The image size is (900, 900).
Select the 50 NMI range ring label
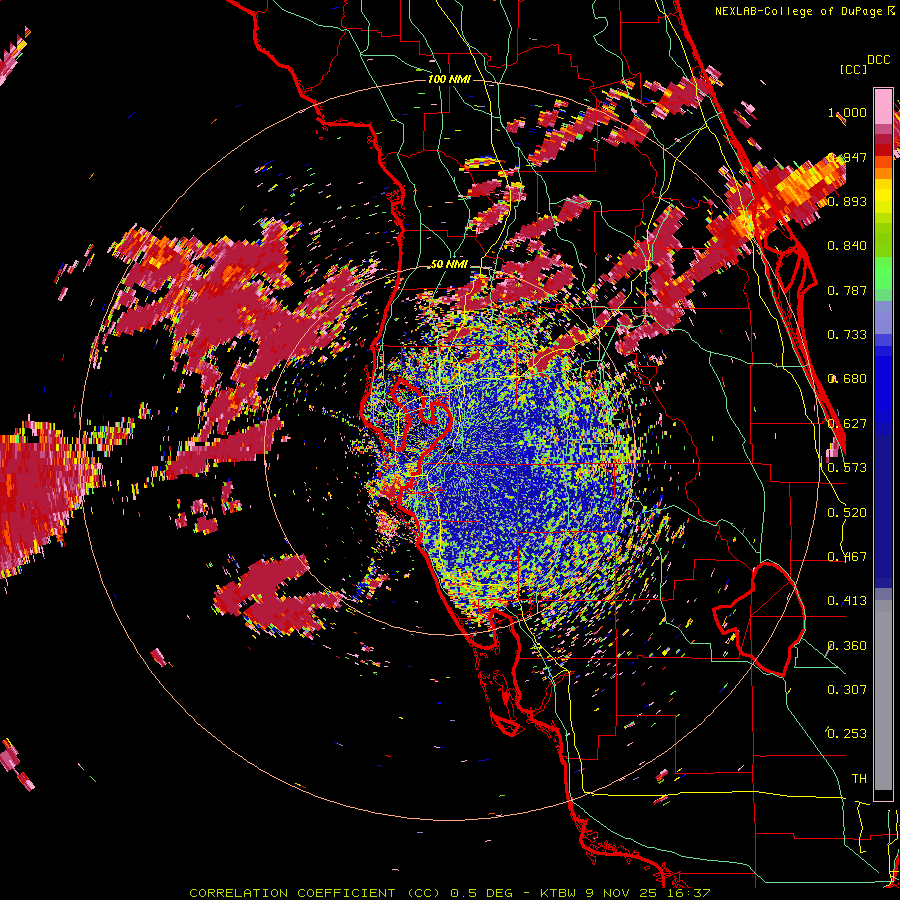(x=449, y=264)
